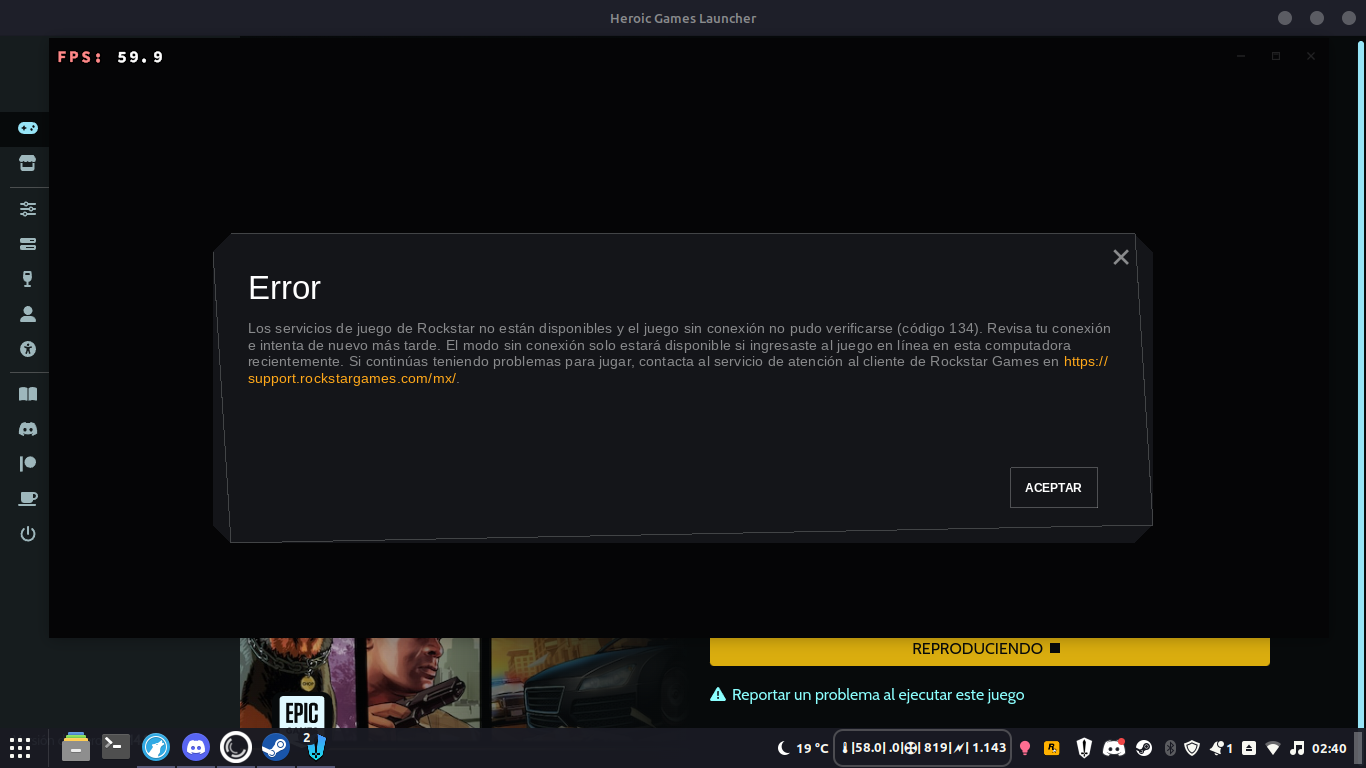Click Reportar un problema al ejecutar este juego

pos(867,694)
